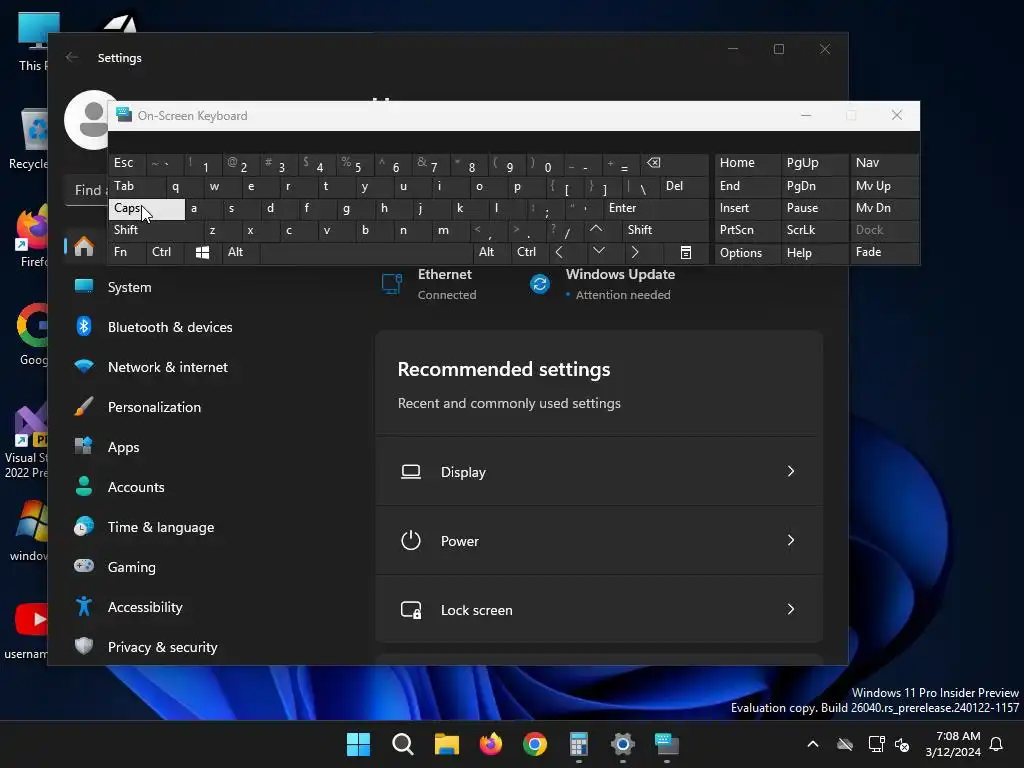This screenshot has width=1024, height=768.
Task: Click the Mv Dn key
Action: tap(884, 209)
